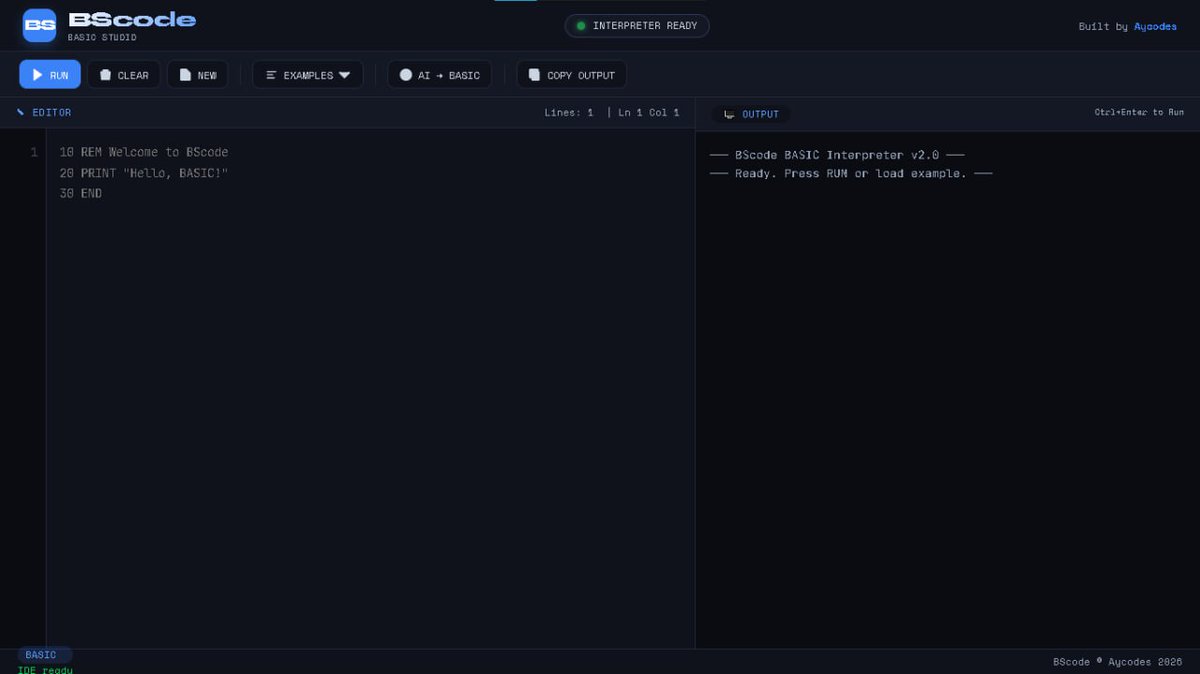
Task: Click line number 1 in gutter
Action: pyautogui.click(x=34, y=152)
